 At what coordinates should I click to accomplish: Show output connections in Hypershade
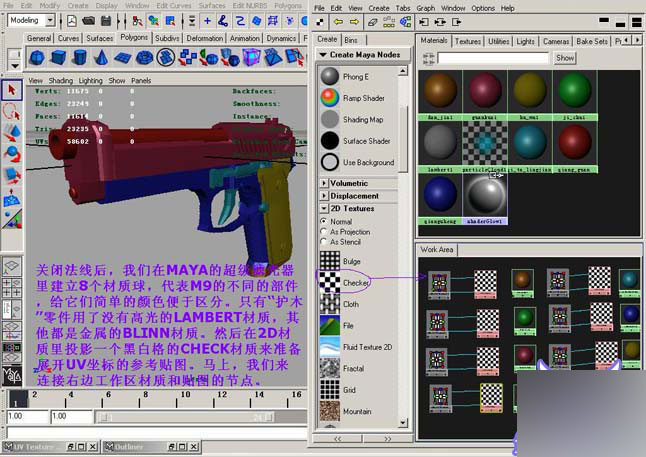tap(456, 22)
